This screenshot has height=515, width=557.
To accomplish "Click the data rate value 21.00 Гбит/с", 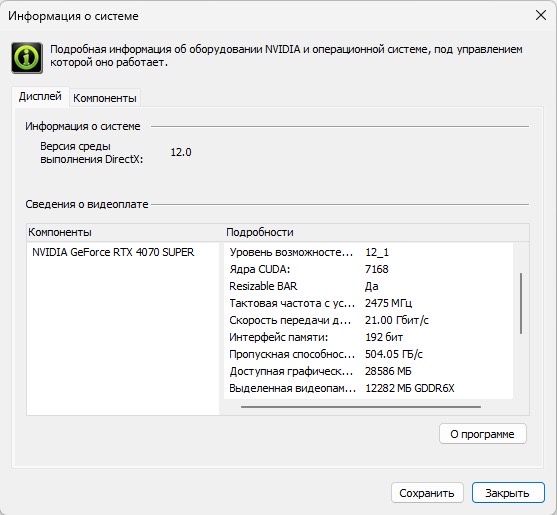I will (x=397, y=320).
